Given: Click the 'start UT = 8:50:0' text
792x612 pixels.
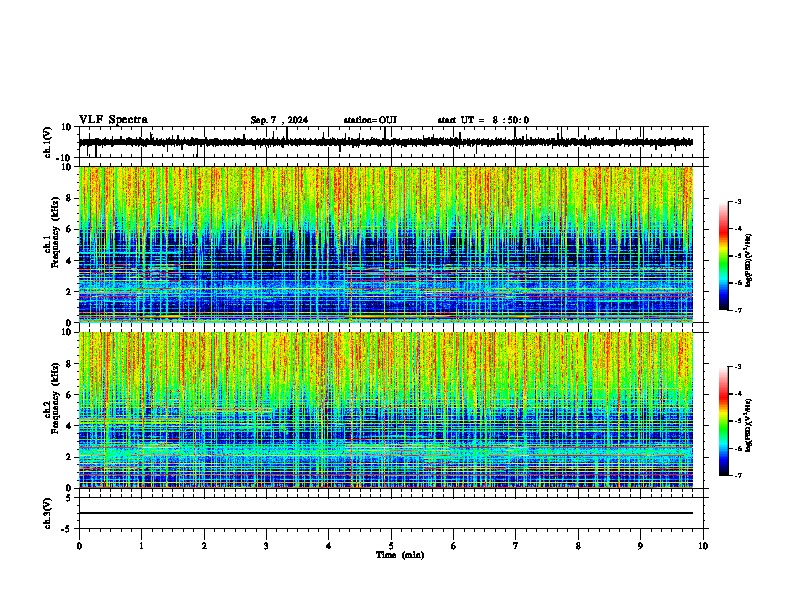Looking at the screenshot, I should (x=483, y=120).
